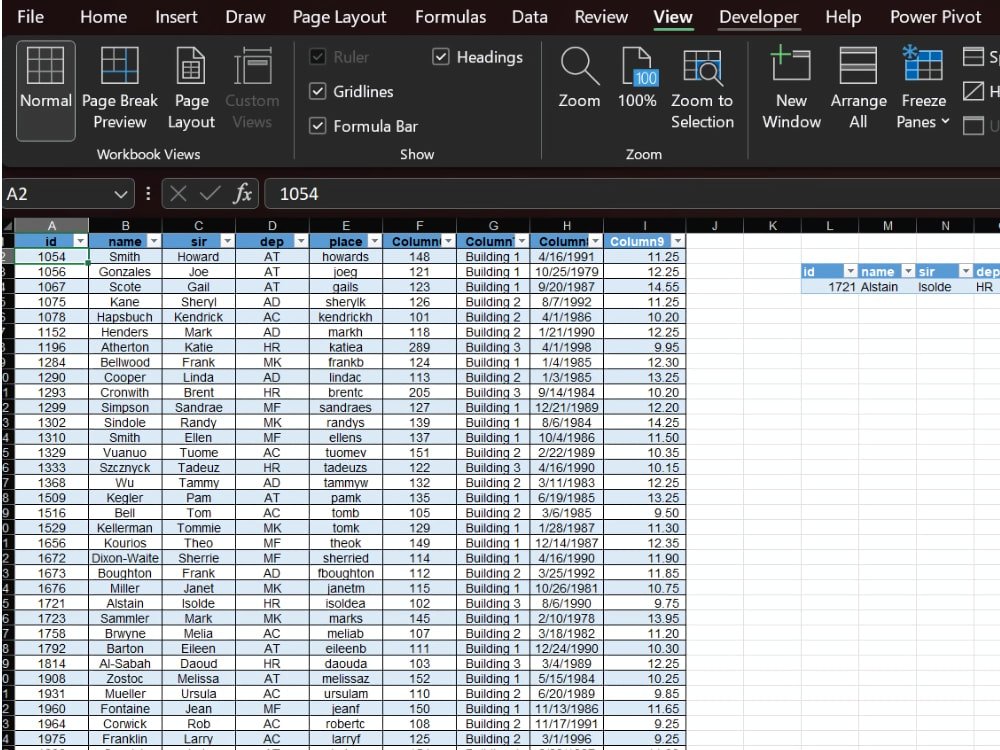Screen dimensions: 1000x750
Task: Open the File tab
Action: 31,17
